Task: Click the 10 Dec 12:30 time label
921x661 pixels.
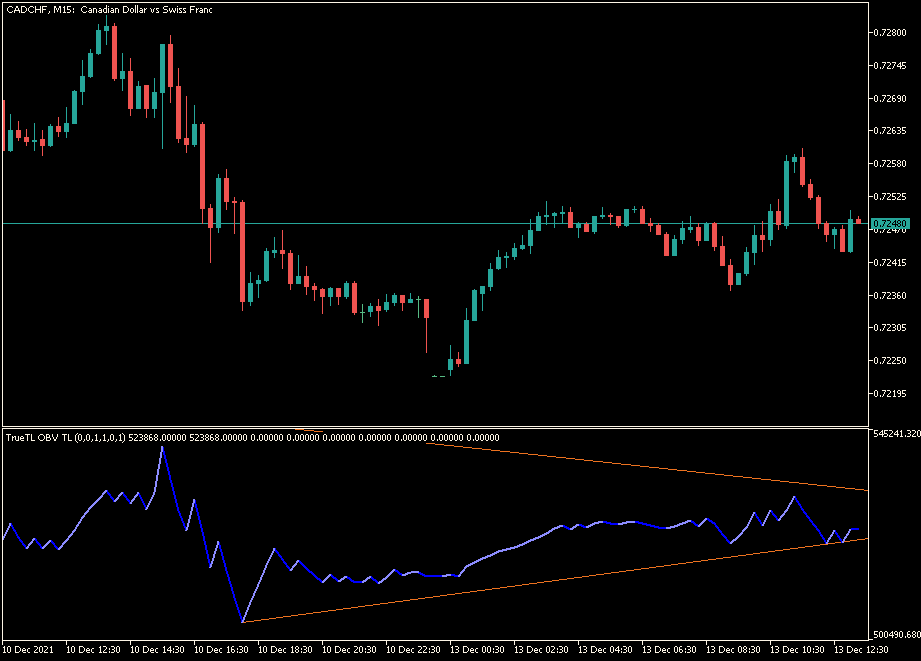Action: (x=93, y=650)
